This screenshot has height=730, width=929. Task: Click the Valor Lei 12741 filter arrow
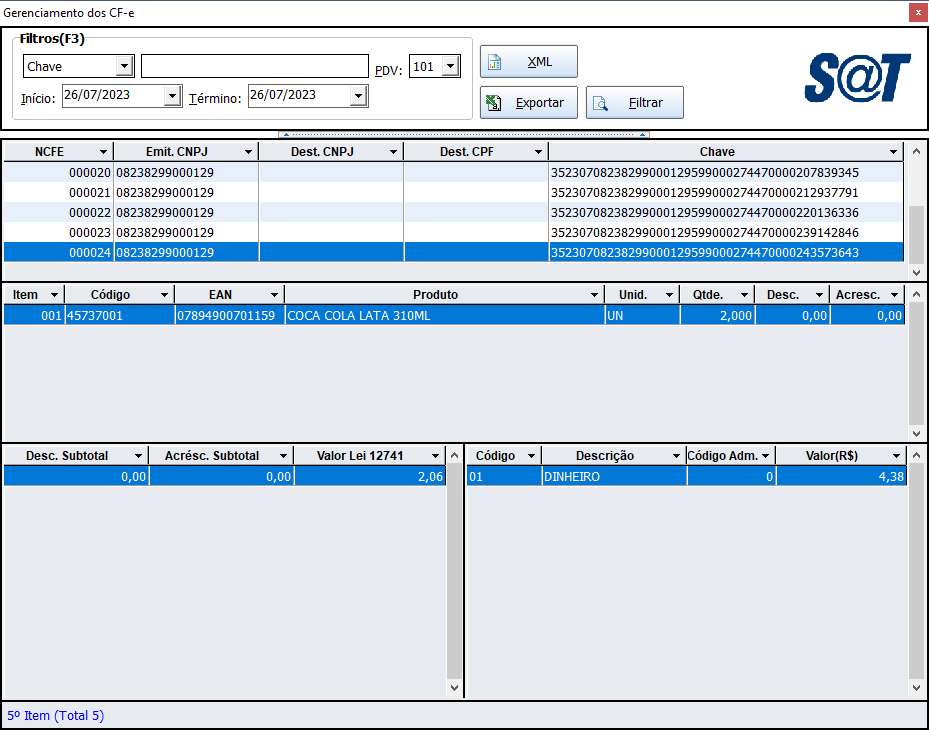434,456
